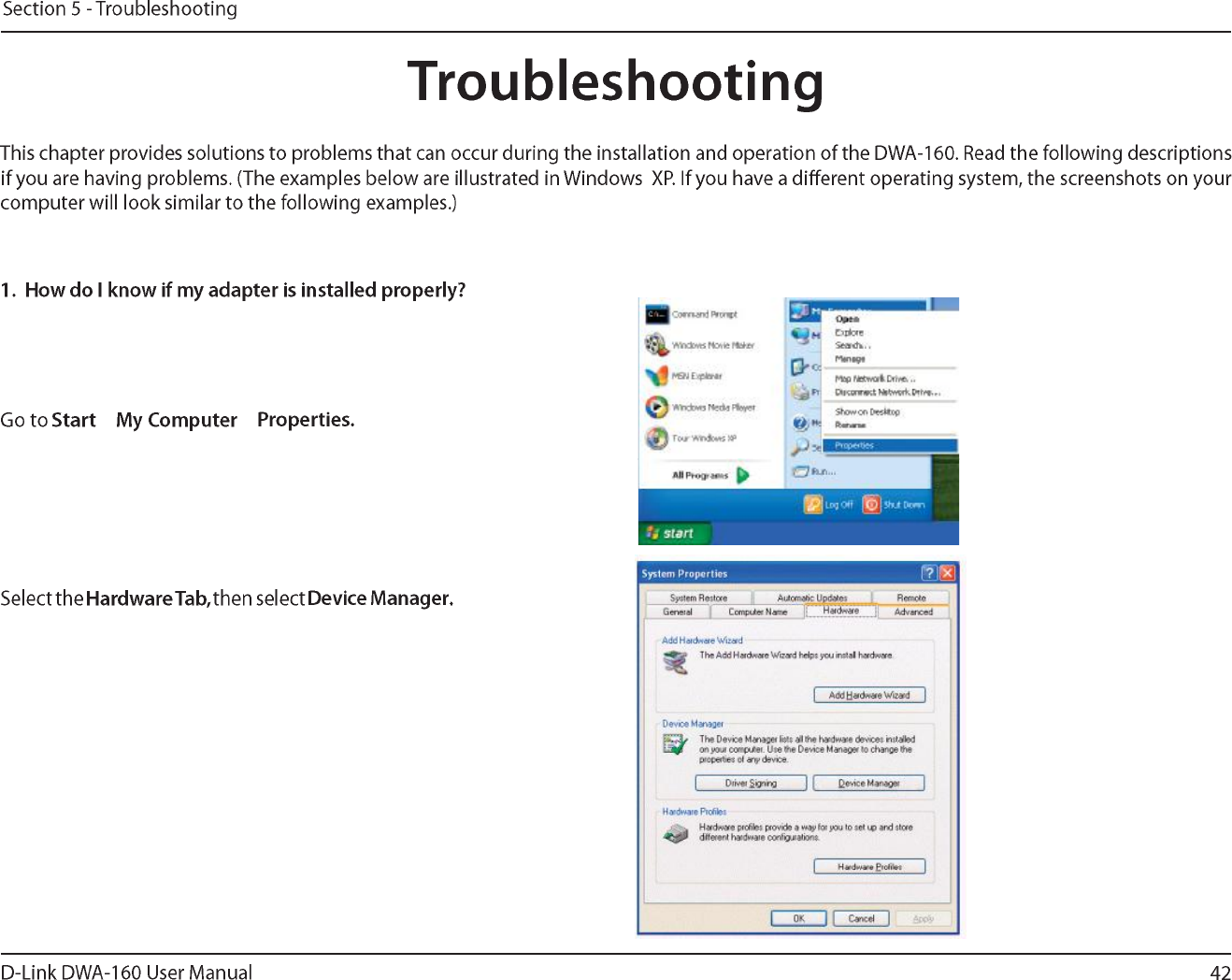Image resolution: width=1232 pixels, height=980 pixels.
Task: Select the General tab
Action: click(678, 612)
